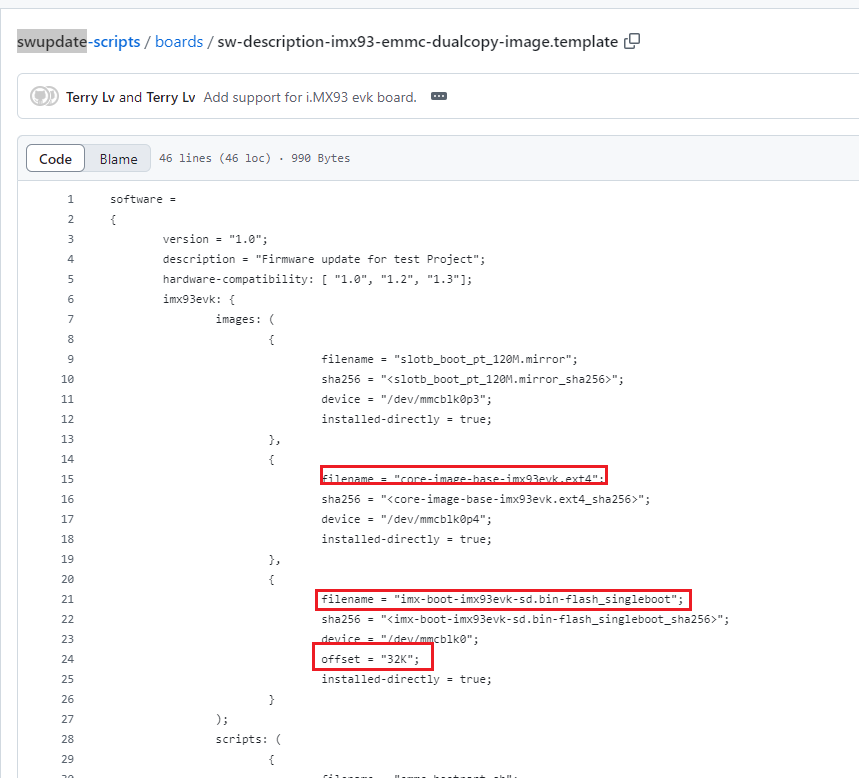Select line number 21 in code gutter
The image size is (859, 778).
coord(67,599)
